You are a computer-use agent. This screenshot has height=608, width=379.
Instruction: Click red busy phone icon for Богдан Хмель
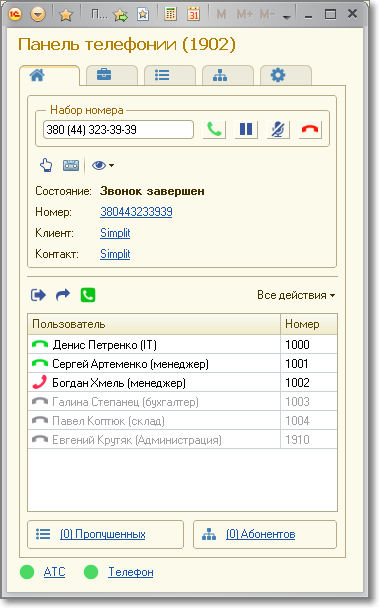(x=40, y=382)
